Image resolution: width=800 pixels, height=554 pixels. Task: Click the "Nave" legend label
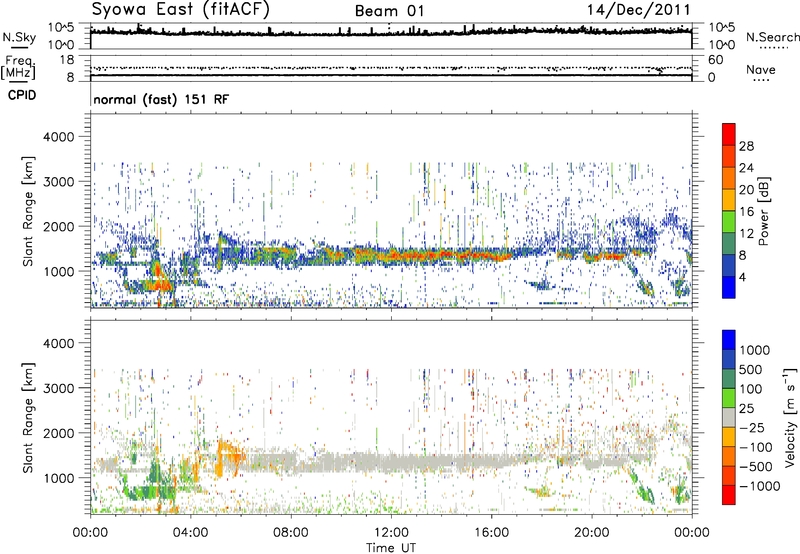coord(760,69)
